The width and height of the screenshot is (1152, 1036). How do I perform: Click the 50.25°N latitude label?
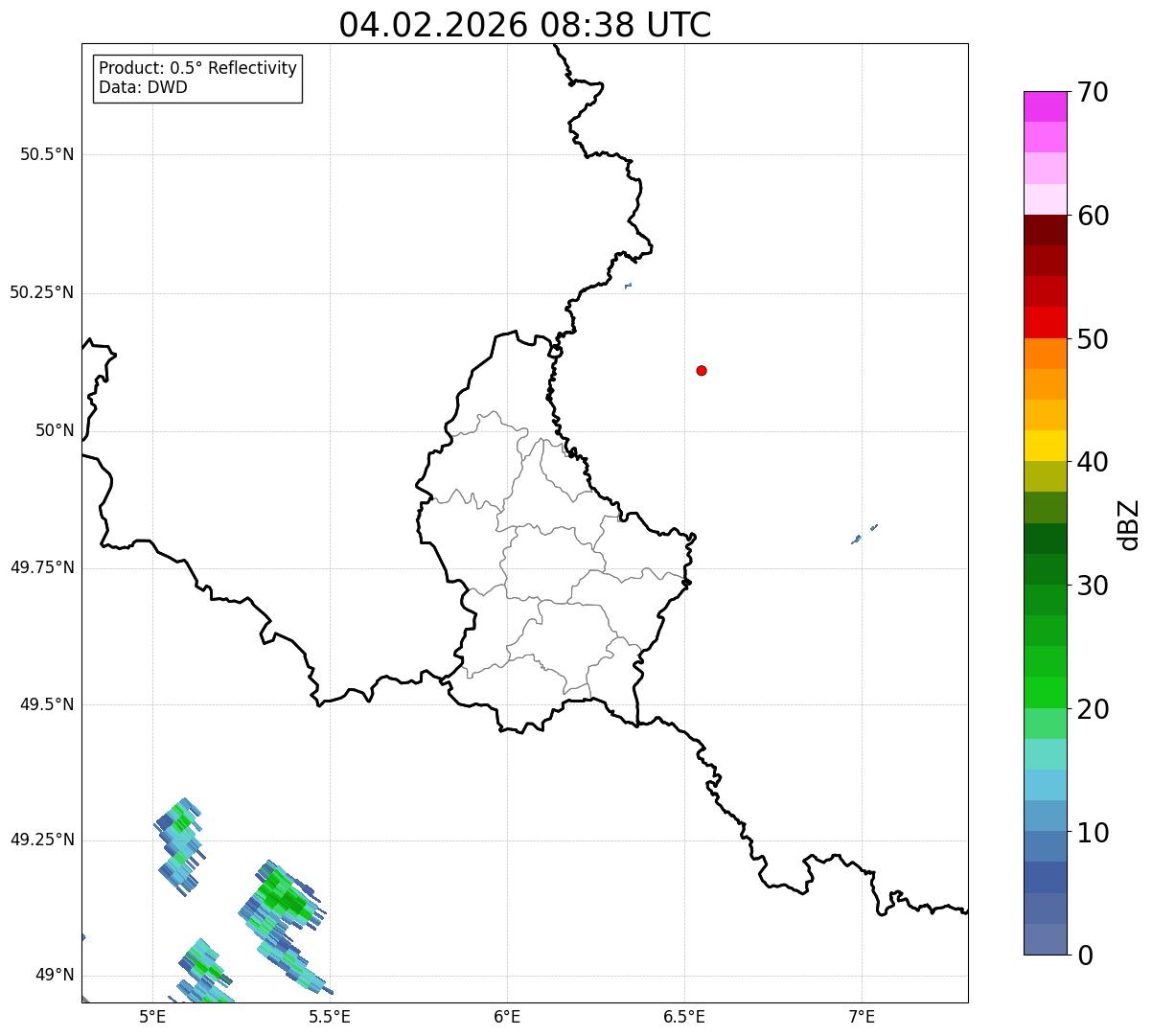click(41, 292)
